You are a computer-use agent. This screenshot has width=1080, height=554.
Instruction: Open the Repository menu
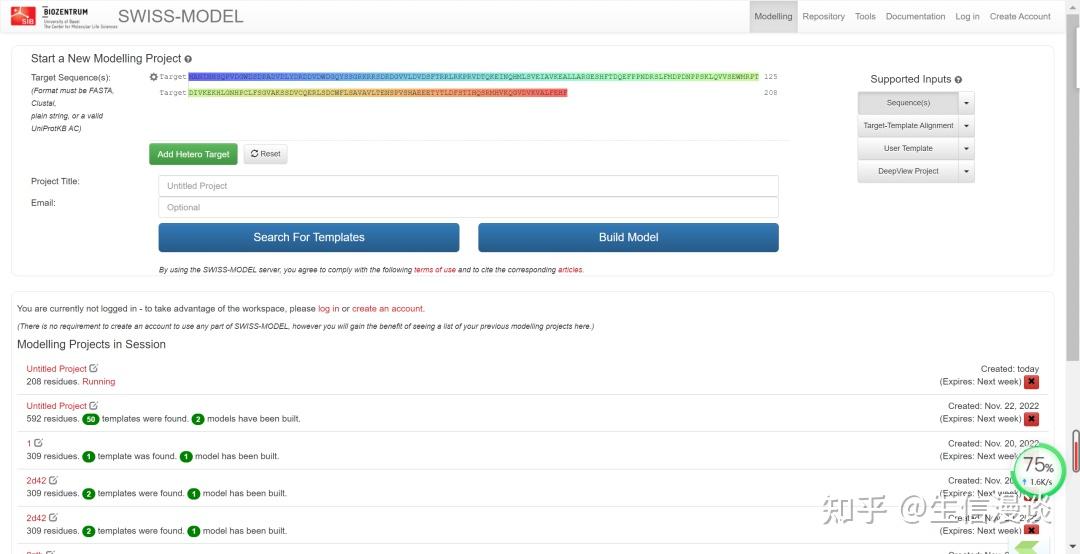pyautogui.click(x=823, y=17)
